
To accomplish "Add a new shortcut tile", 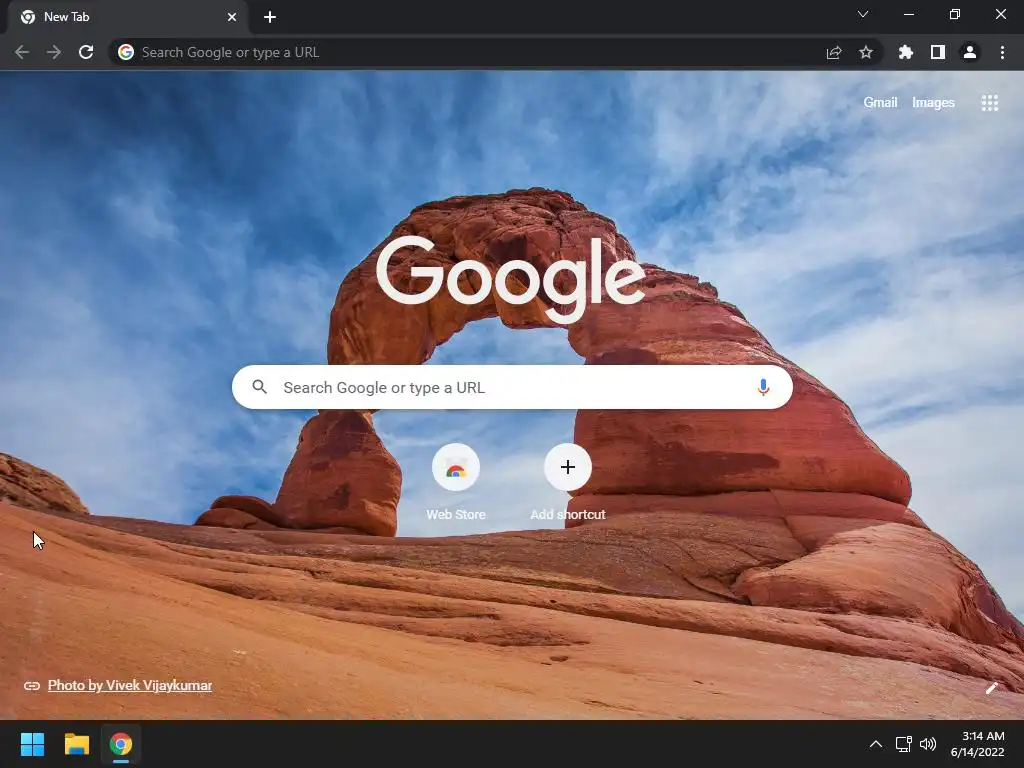I will (x=568, y=483).
